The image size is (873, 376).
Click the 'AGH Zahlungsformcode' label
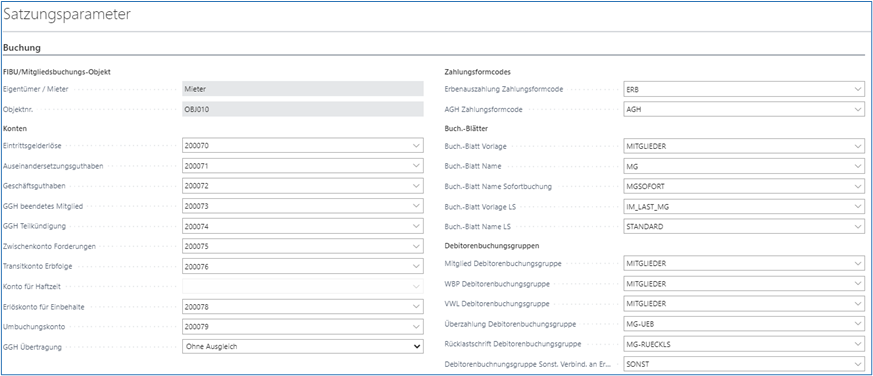click(483, 110)
